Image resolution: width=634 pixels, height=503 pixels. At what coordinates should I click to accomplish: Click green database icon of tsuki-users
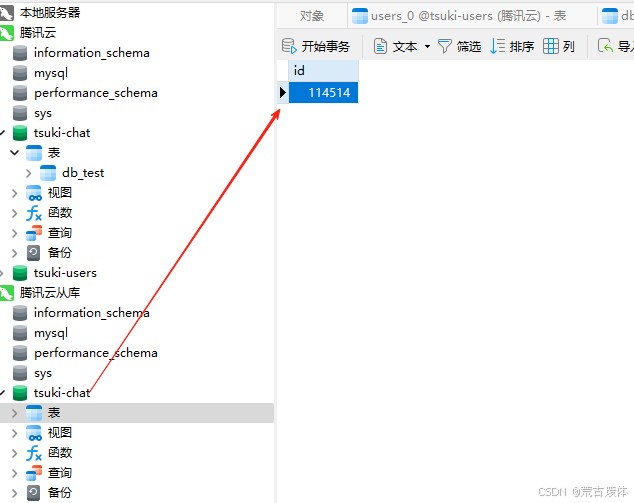20,273
